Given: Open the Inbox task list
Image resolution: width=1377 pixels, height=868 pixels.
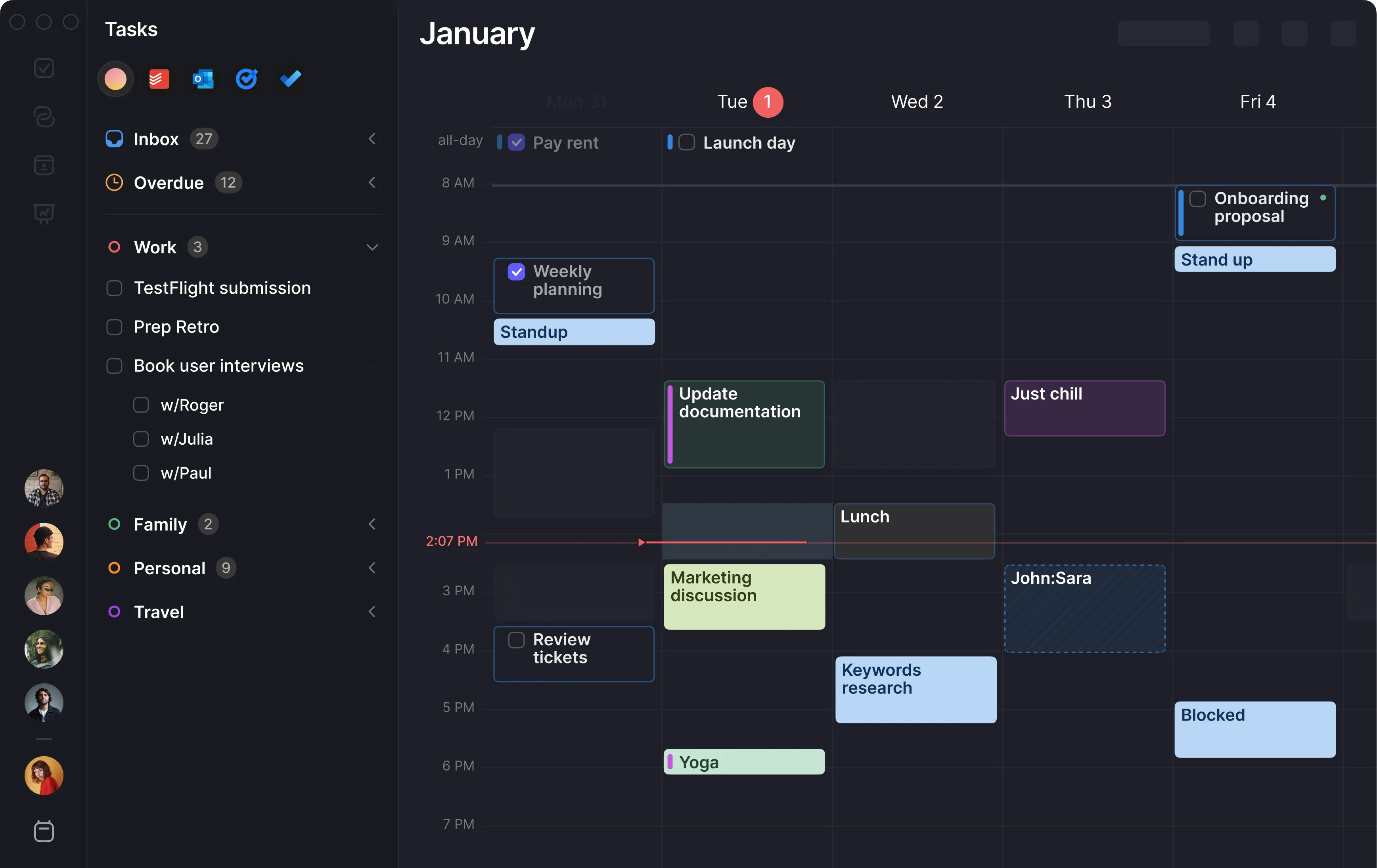Looking at the screenshot, I should click(x=155, y=138).
